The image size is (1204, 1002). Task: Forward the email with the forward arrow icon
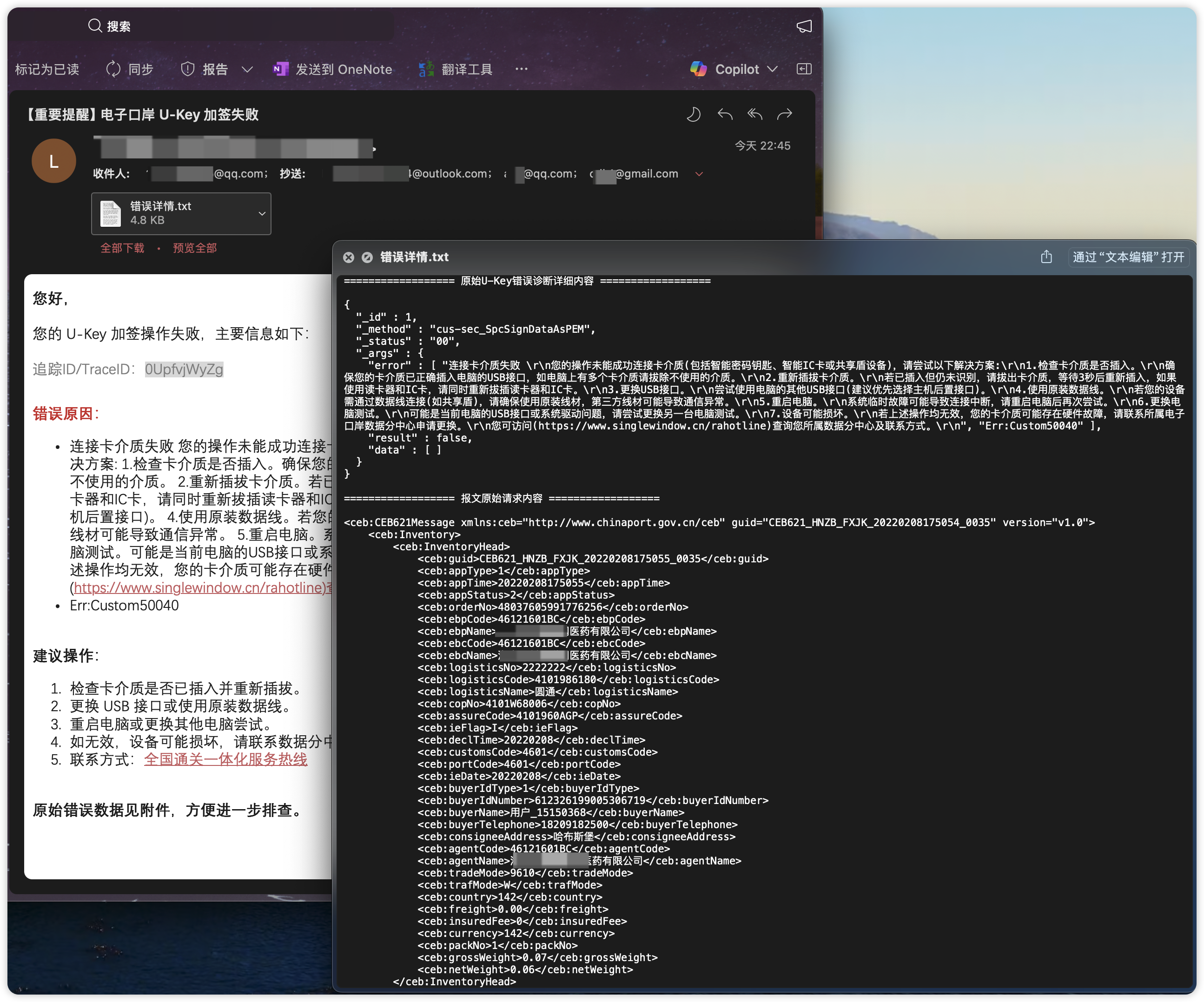tap(785, 114)
